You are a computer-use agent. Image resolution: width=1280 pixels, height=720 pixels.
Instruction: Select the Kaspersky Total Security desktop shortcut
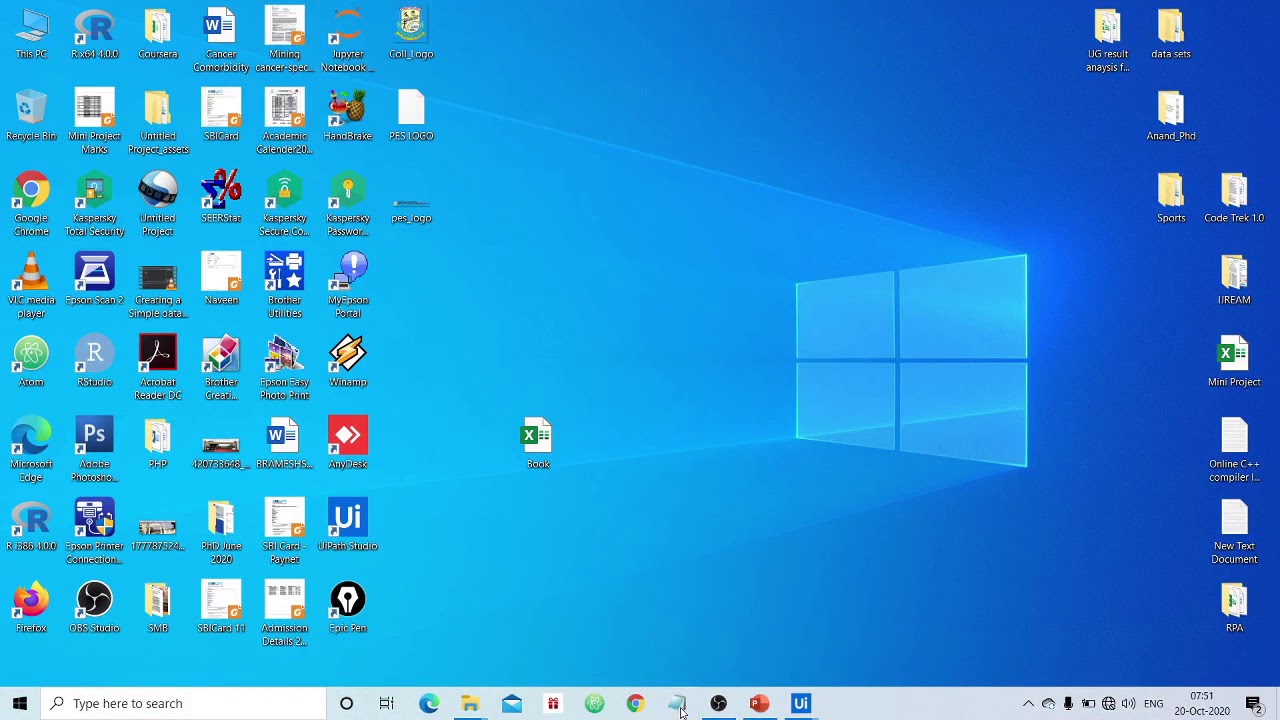click(x=95, y=205)
